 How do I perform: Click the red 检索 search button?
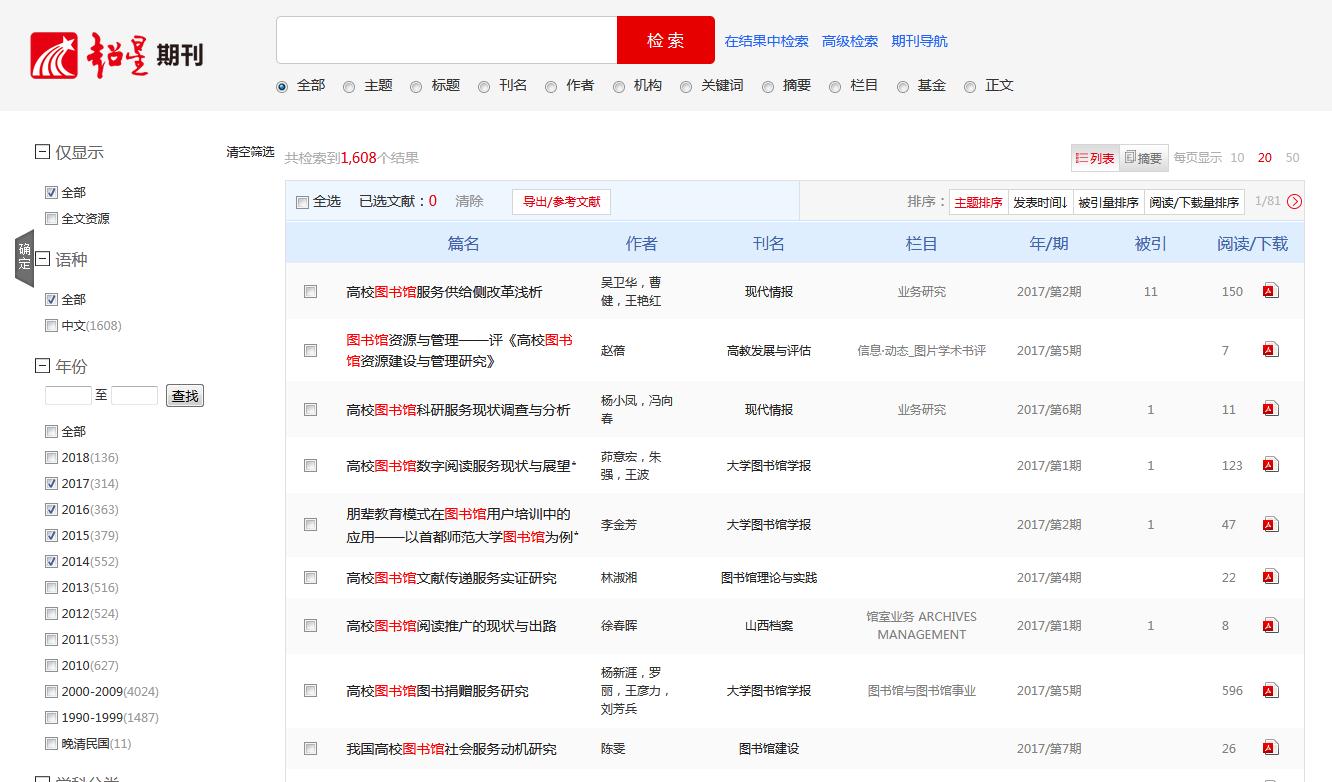click(666, 40)
